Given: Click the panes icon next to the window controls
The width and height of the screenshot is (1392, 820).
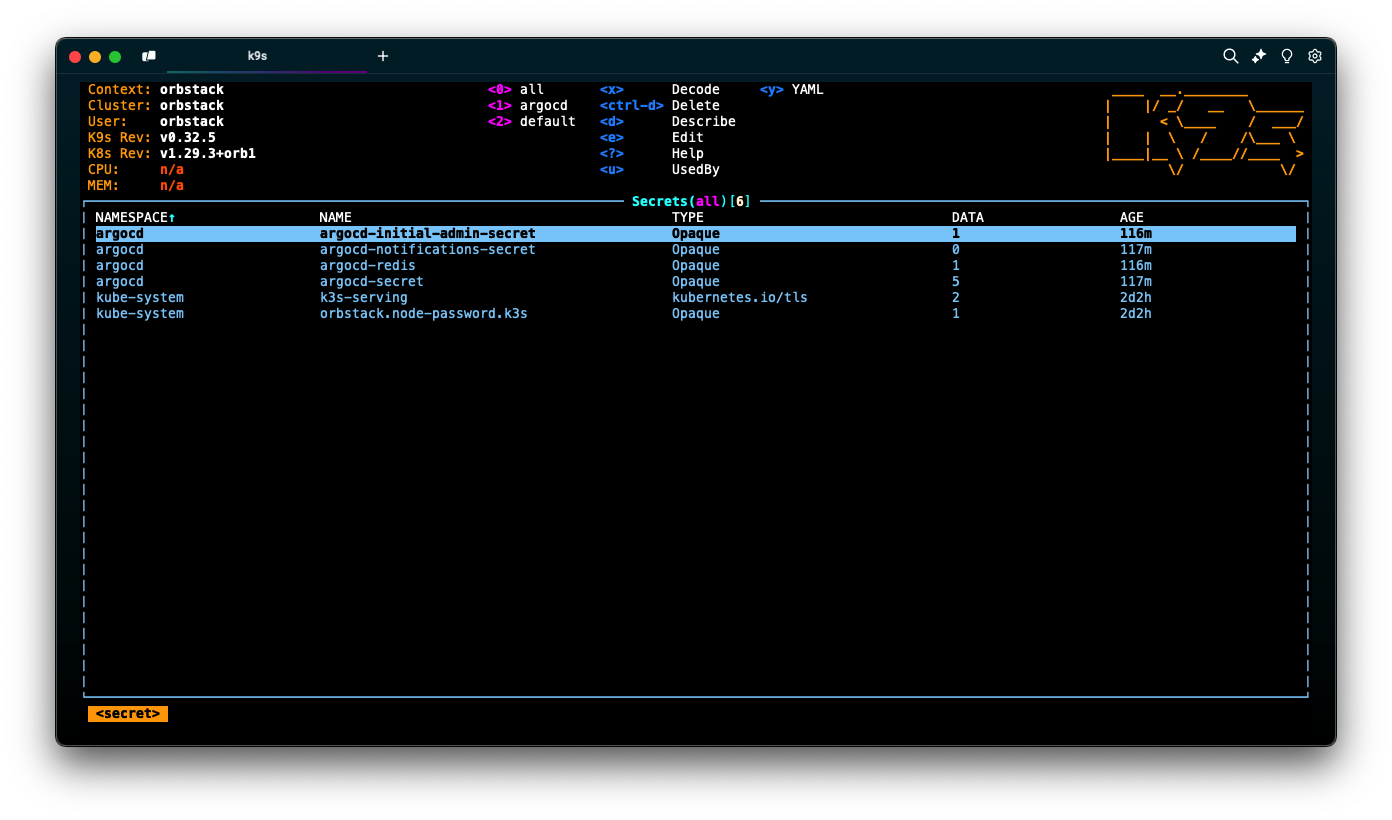Looking at the screenshot, I should click(149, 56).
